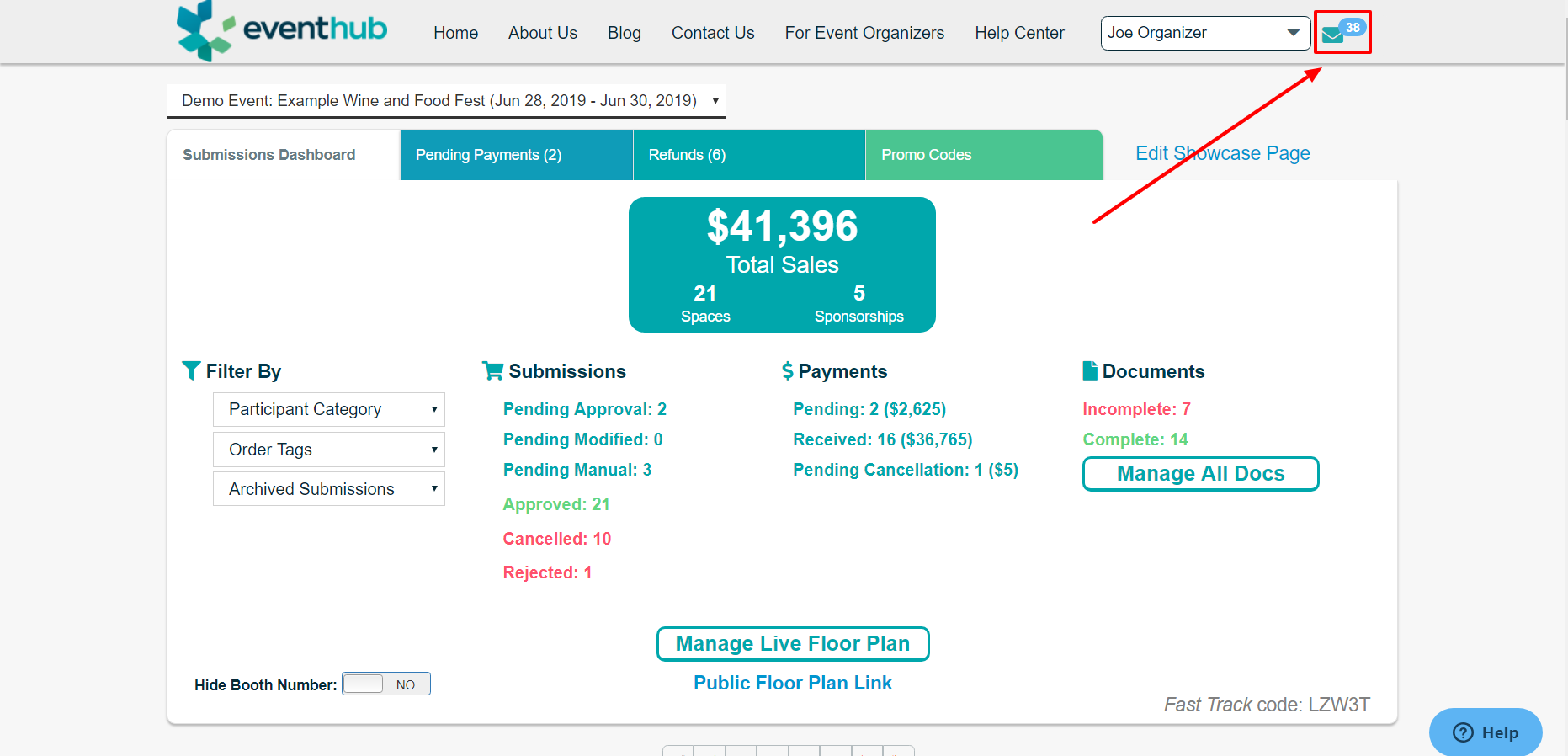
Task: Open the Blog menu item
Action: (x=625, y=33)
